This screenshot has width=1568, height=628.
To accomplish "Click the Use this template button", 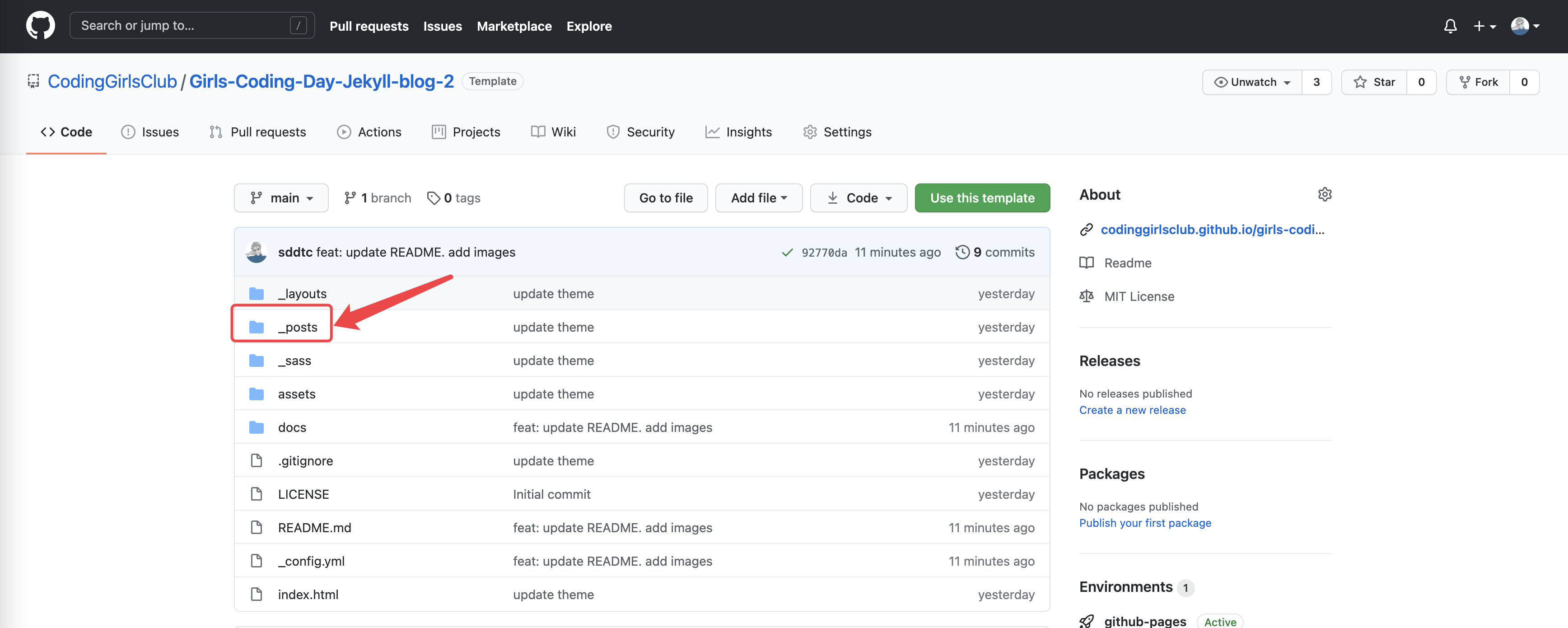I will coord(982,198).
